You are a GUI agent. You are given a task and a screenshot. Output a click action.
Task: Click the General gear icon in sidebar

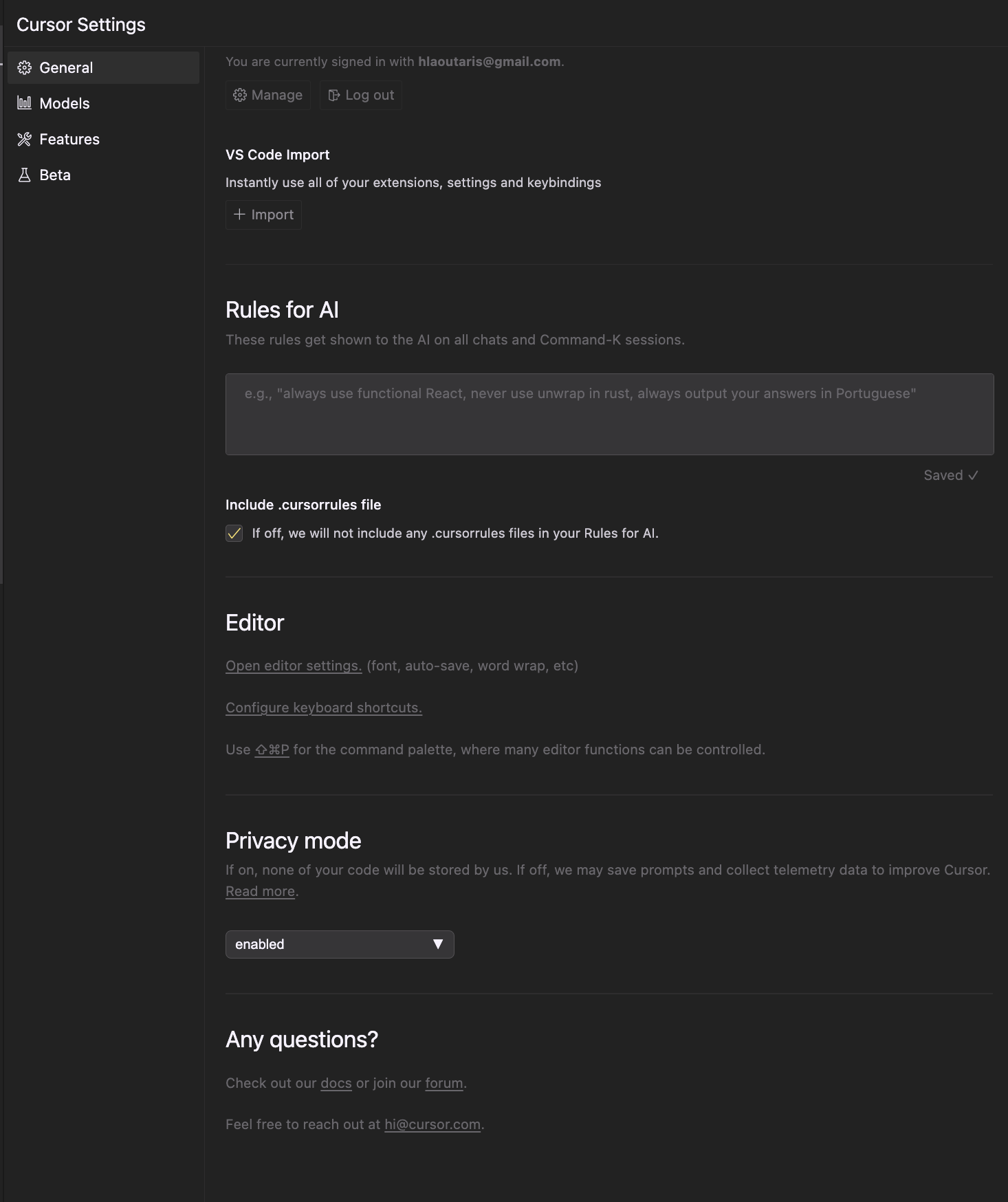(x=25, y=67)
